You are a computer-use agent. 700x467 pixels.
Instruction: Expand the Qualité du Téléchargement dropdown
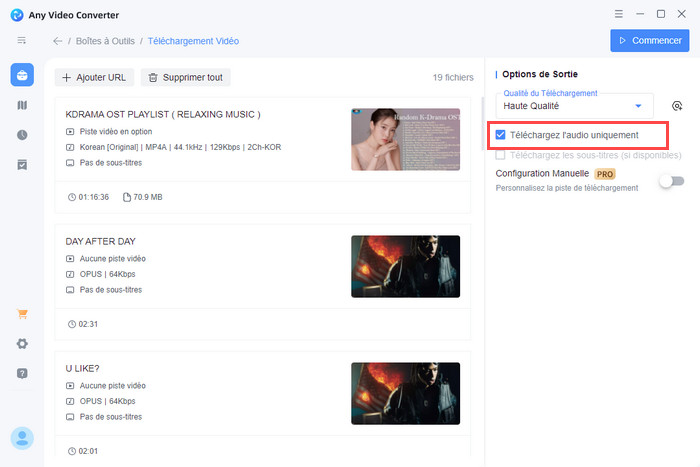(x=638, y=106)
